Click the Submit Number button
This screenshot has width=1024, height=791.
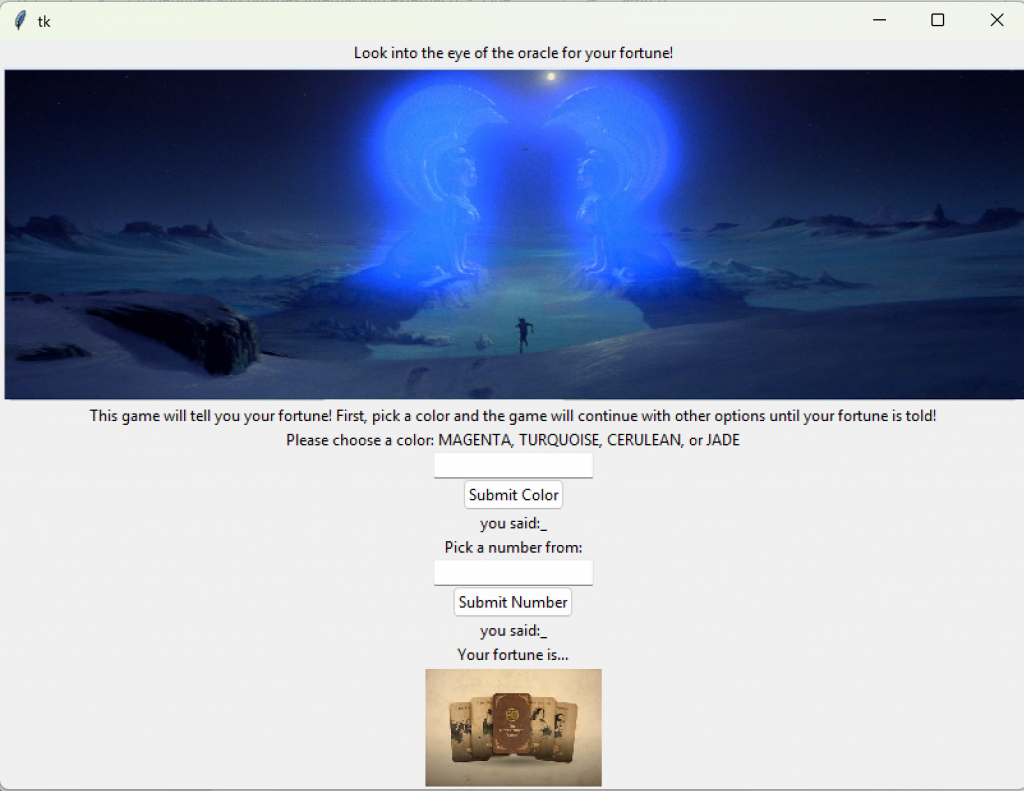pyautogui.click(x=513, y=602)
